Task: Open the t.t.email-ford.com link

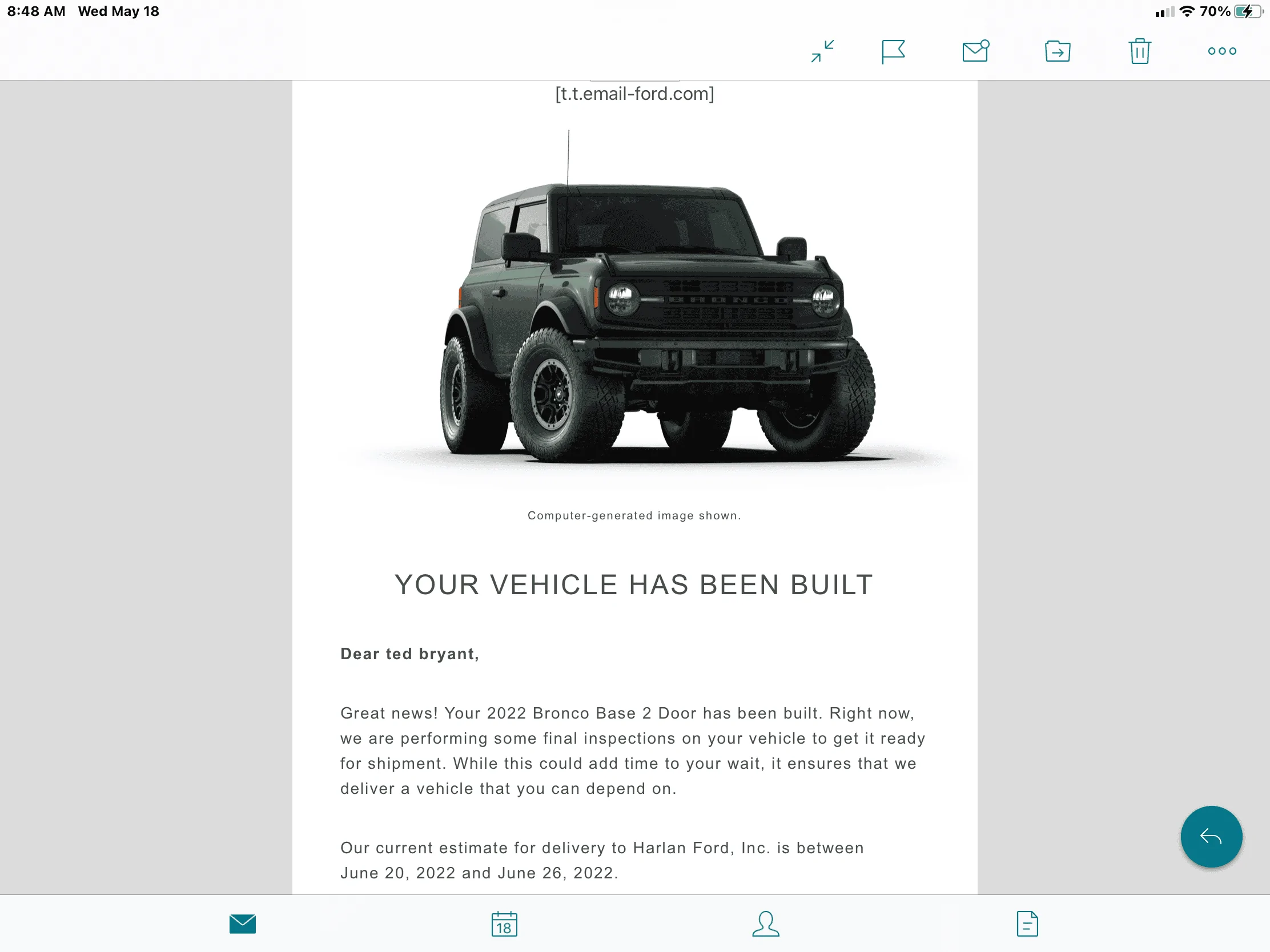Action: (x=634, y=94)
